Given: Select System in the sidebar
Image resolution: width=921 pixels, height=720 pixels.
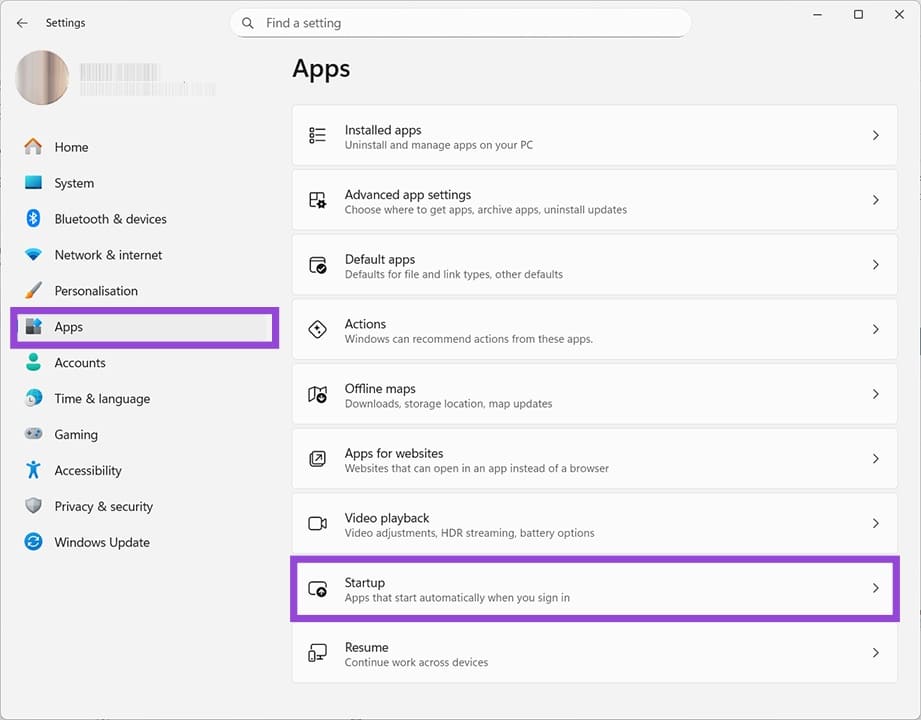Looking at the screenshot, I should point(74,183).
